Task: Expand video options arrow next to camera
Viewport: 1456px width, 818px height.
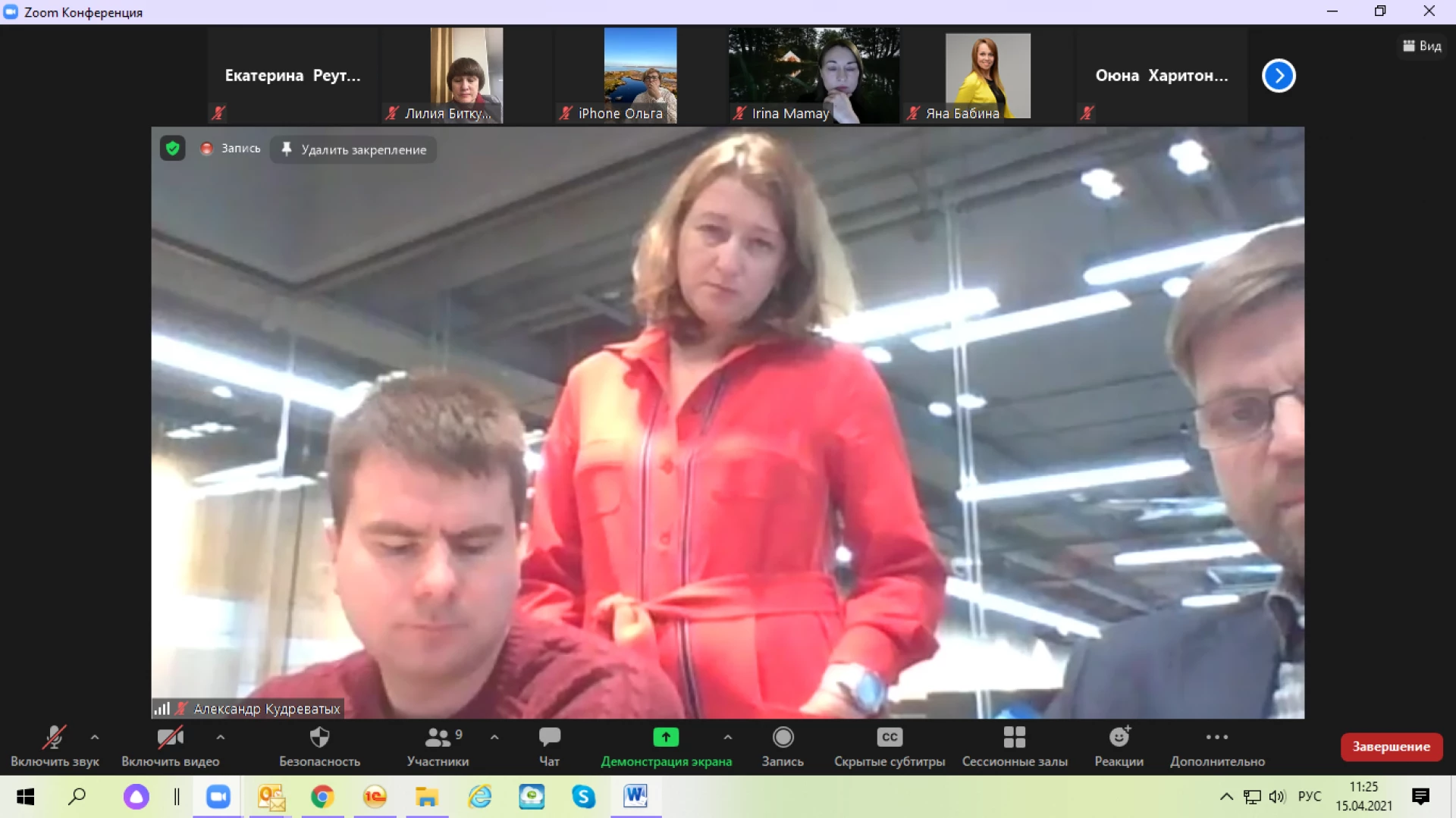Action: coord(221,737)
